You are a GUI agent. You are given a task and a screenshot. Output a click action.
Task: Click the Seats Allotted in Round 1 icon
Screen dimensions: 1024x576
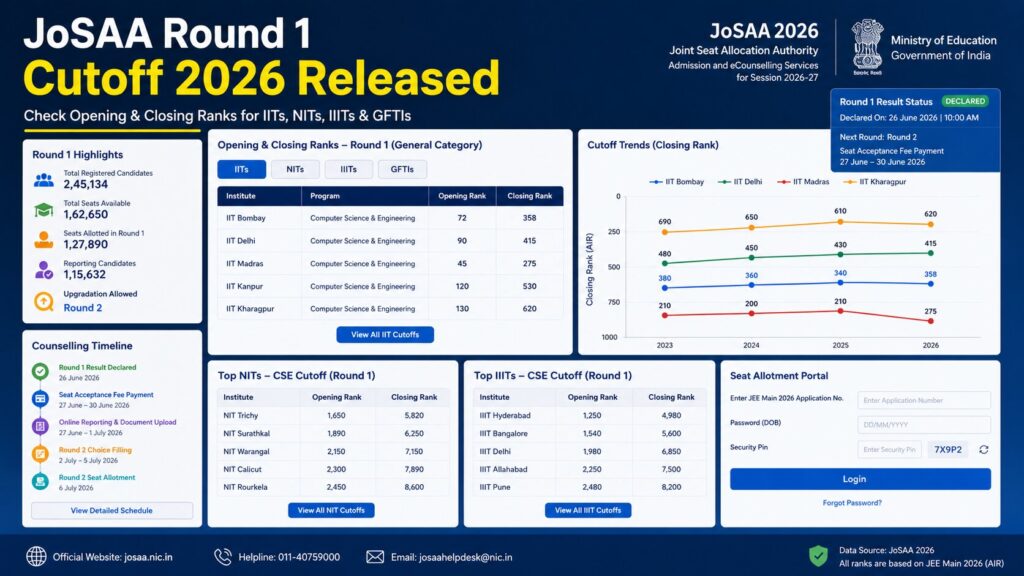44,240
